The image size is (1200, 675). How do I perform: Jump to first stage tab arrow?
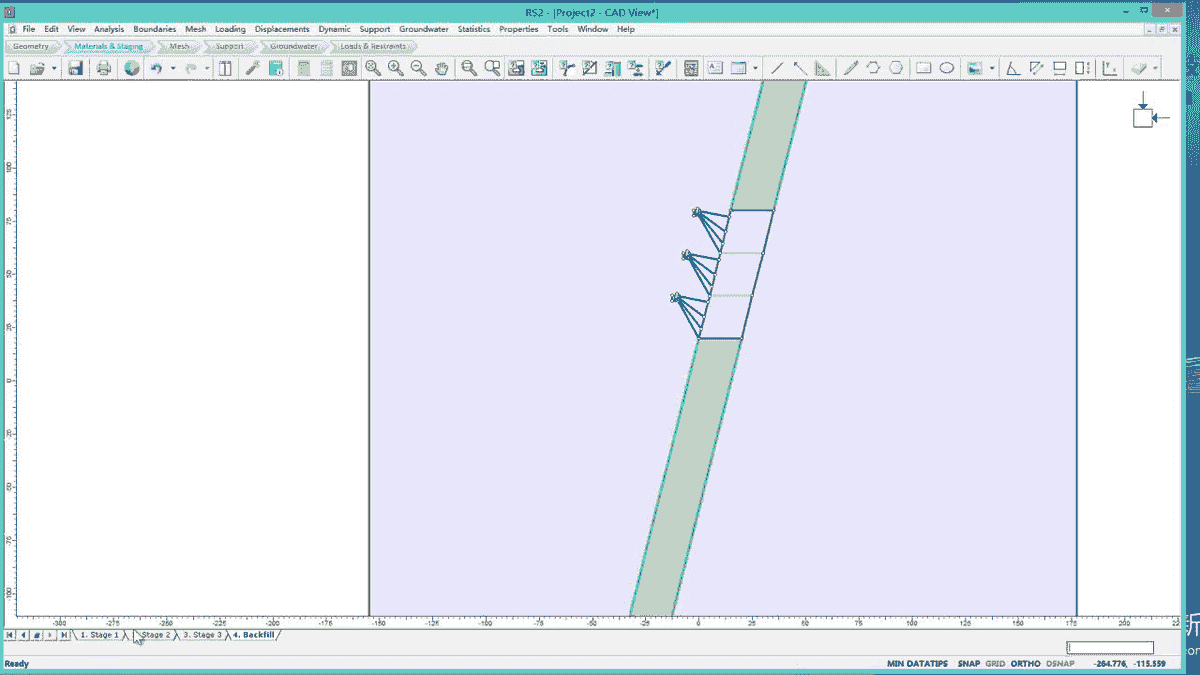click(x=10, y=635)
